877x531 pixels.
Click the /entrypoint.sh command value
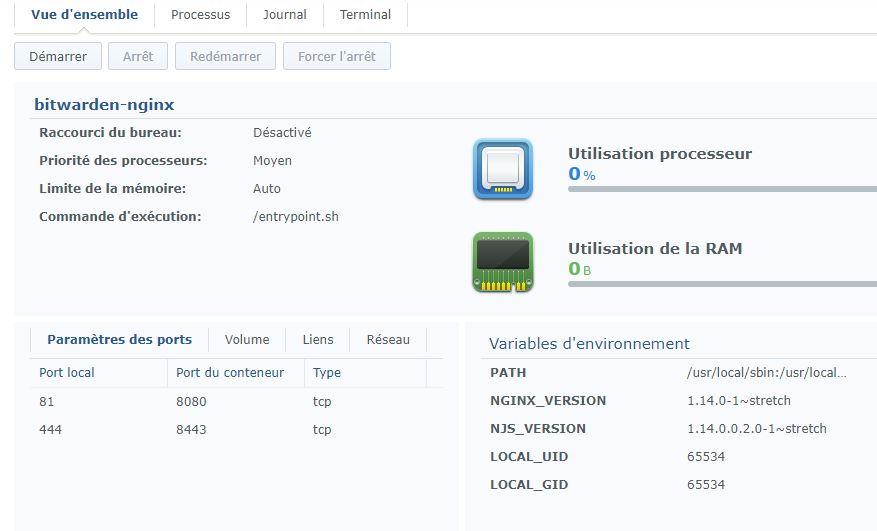click(x=296, y=217)
